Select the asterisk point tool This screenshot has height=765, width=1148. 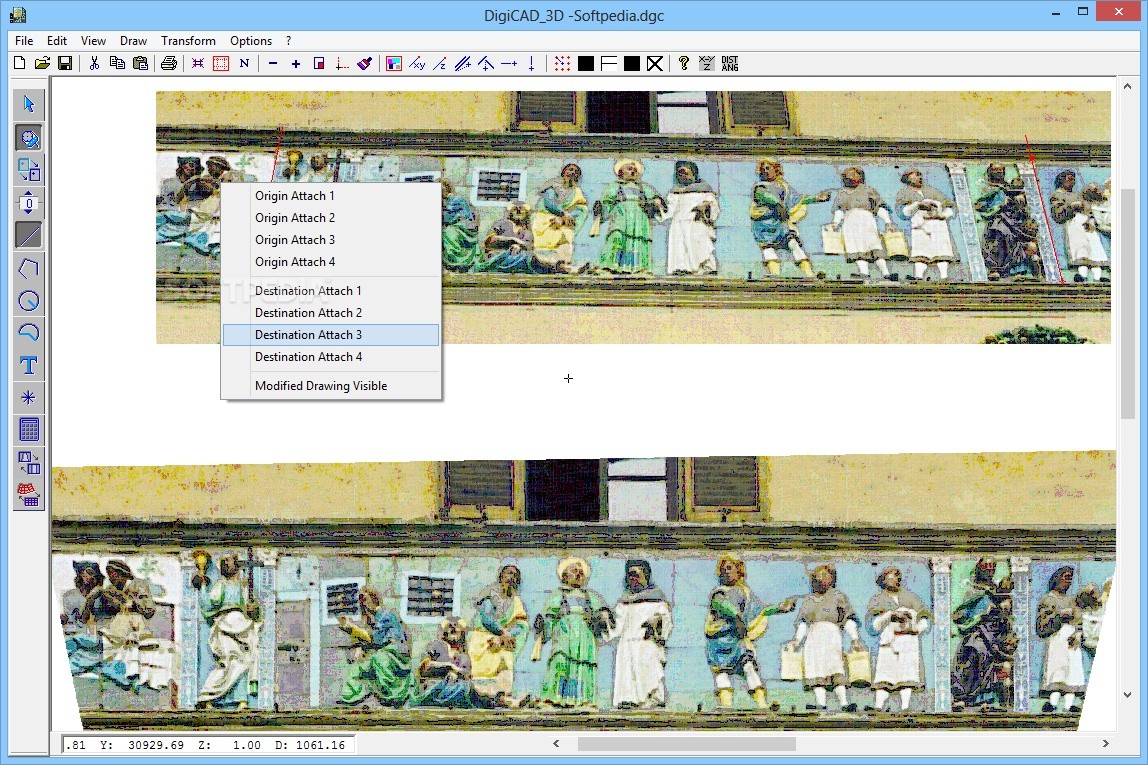pyautogui.click(x=29, y=398)
